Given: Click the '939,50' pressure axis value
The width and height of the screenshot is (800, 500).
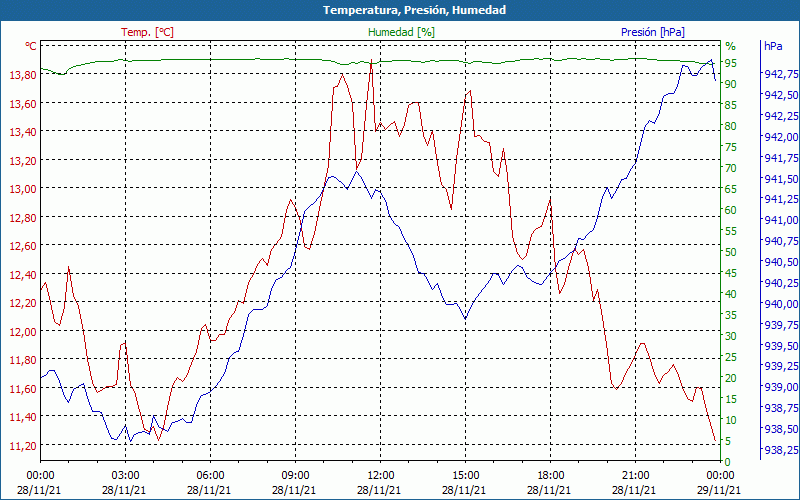Looking at the screenshot, I should click(x=782, y=345).
